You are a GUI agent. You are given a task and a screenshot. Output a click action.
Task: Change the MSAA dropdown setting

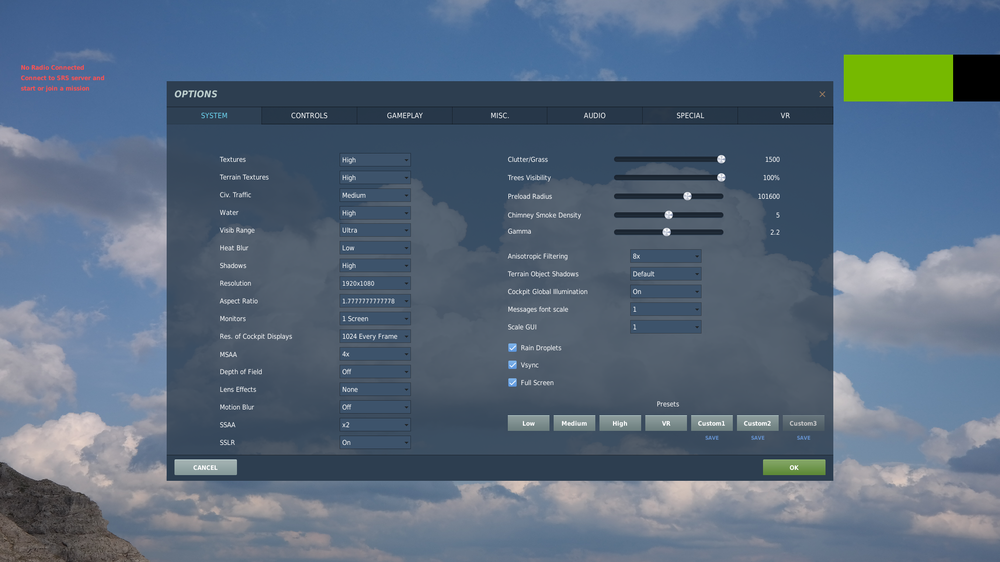375,354
